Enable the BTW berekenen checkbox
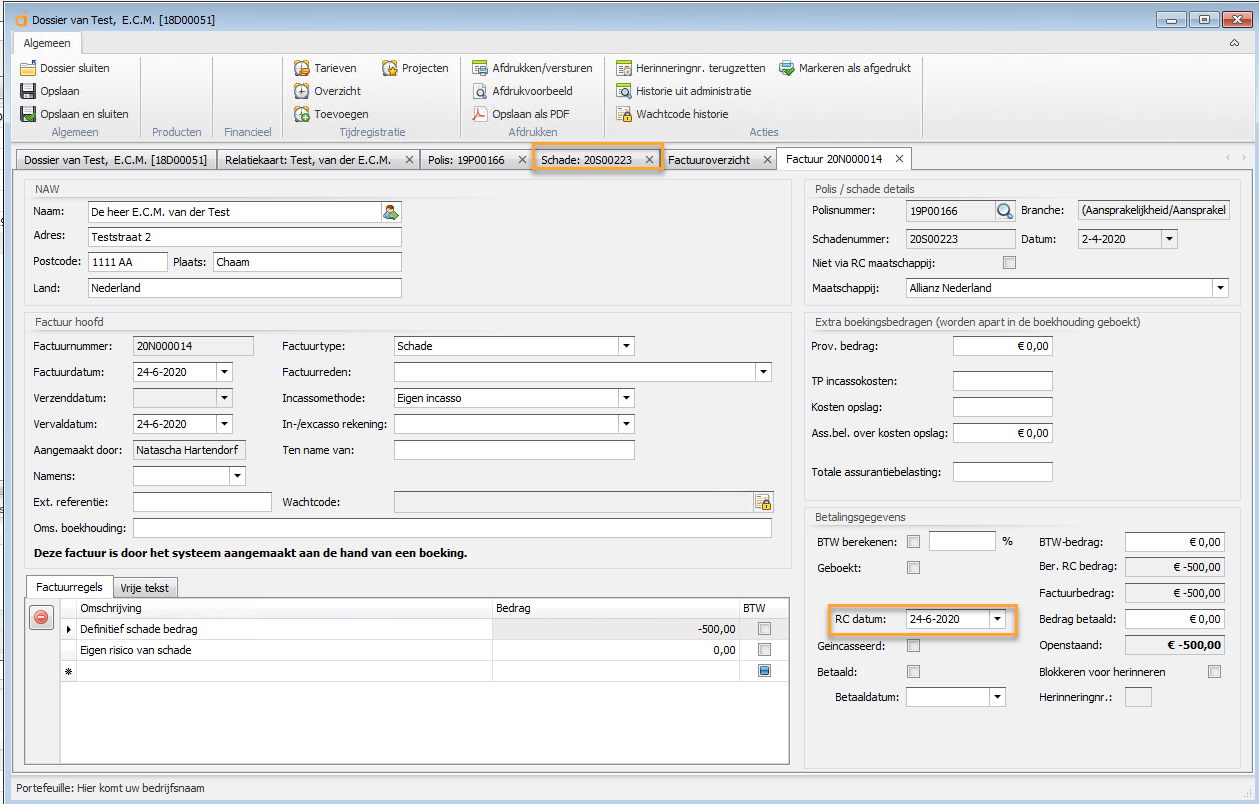Screen dimensions: 1259x804 [x=913, y=542]
